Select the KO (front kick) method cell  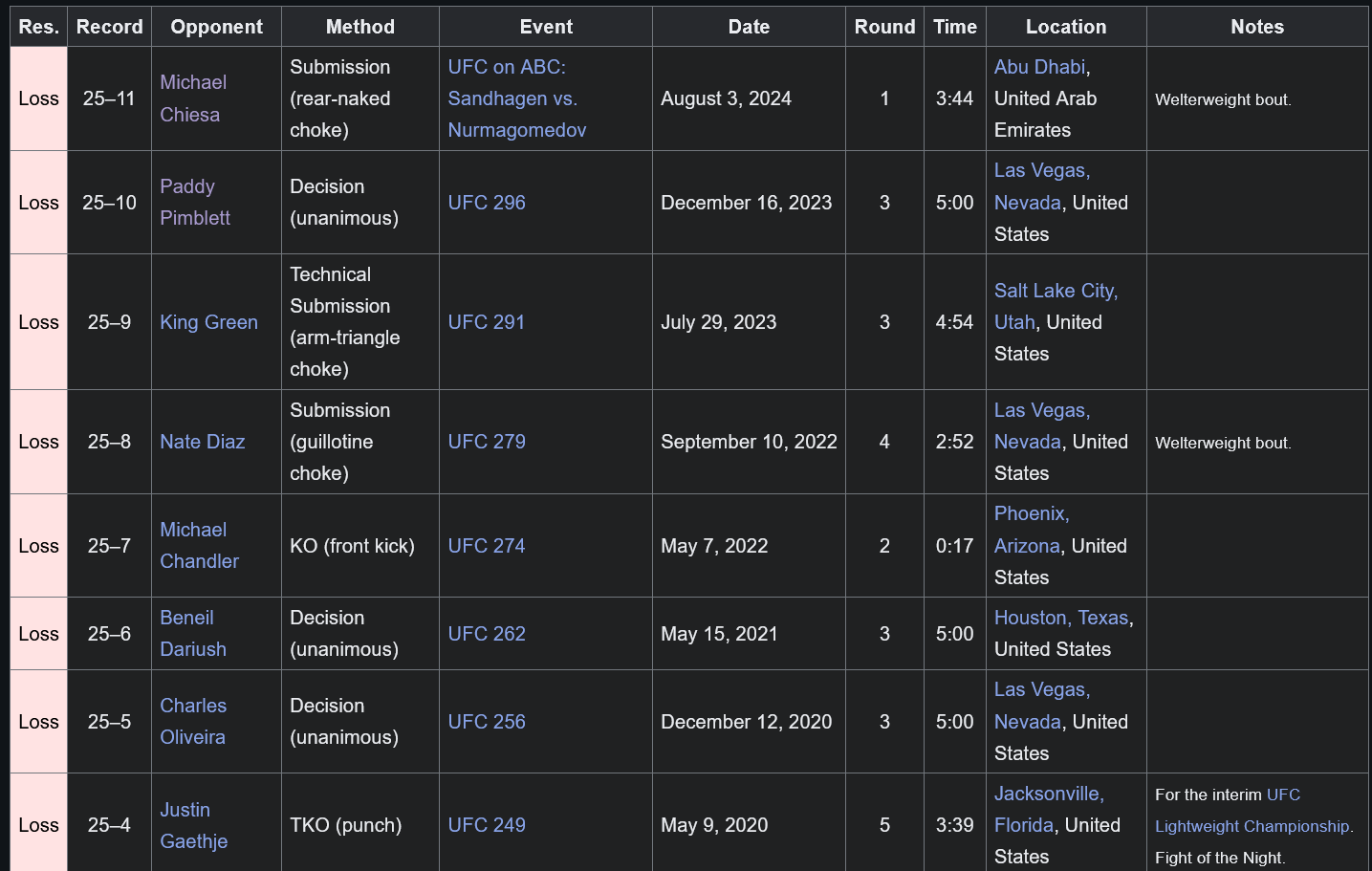pos(360,546)
